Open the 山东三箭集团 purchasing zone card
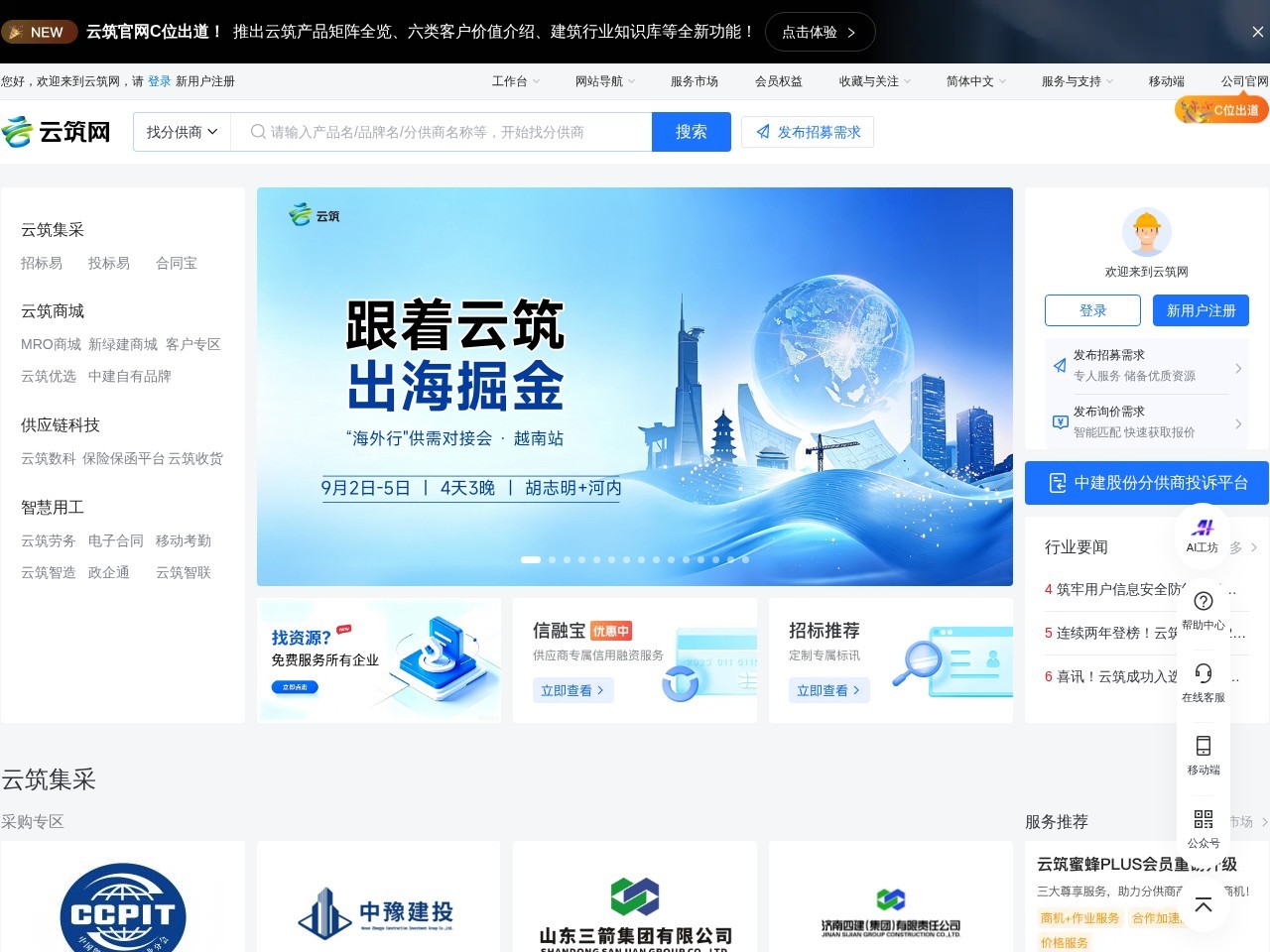 635,896
